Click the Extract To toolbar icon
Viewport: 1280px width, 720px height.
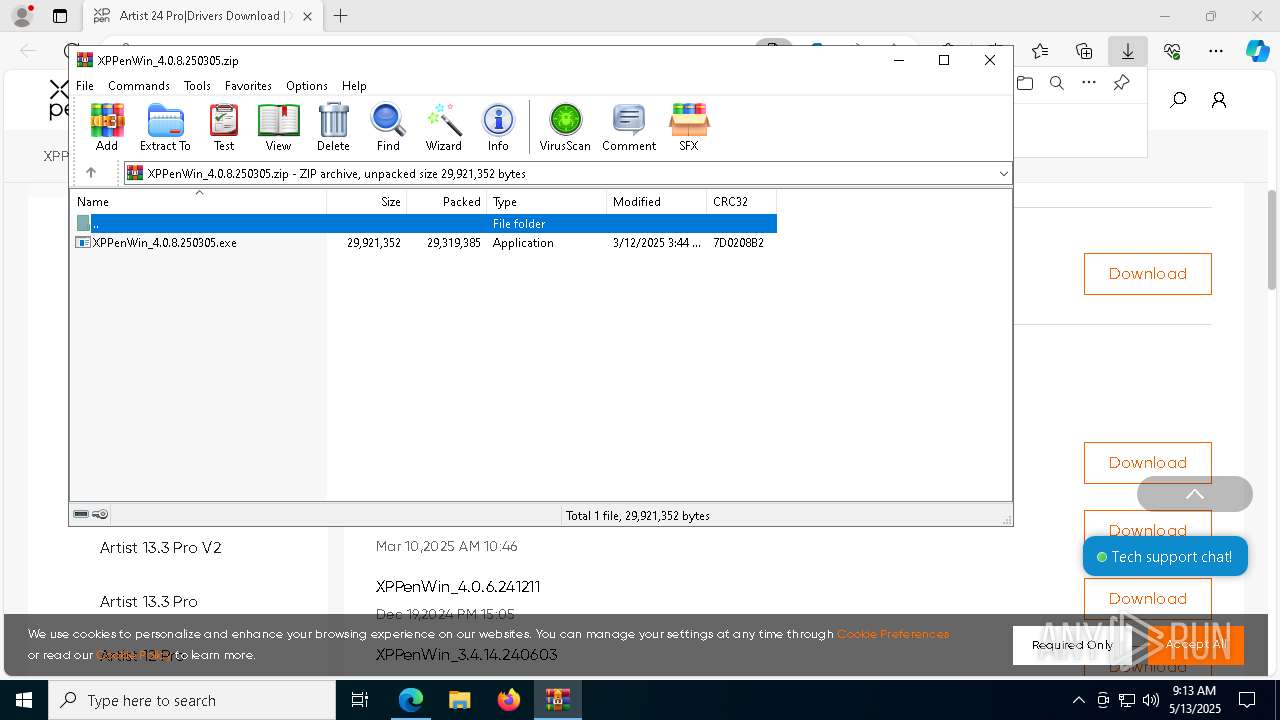tap(165, 127)
